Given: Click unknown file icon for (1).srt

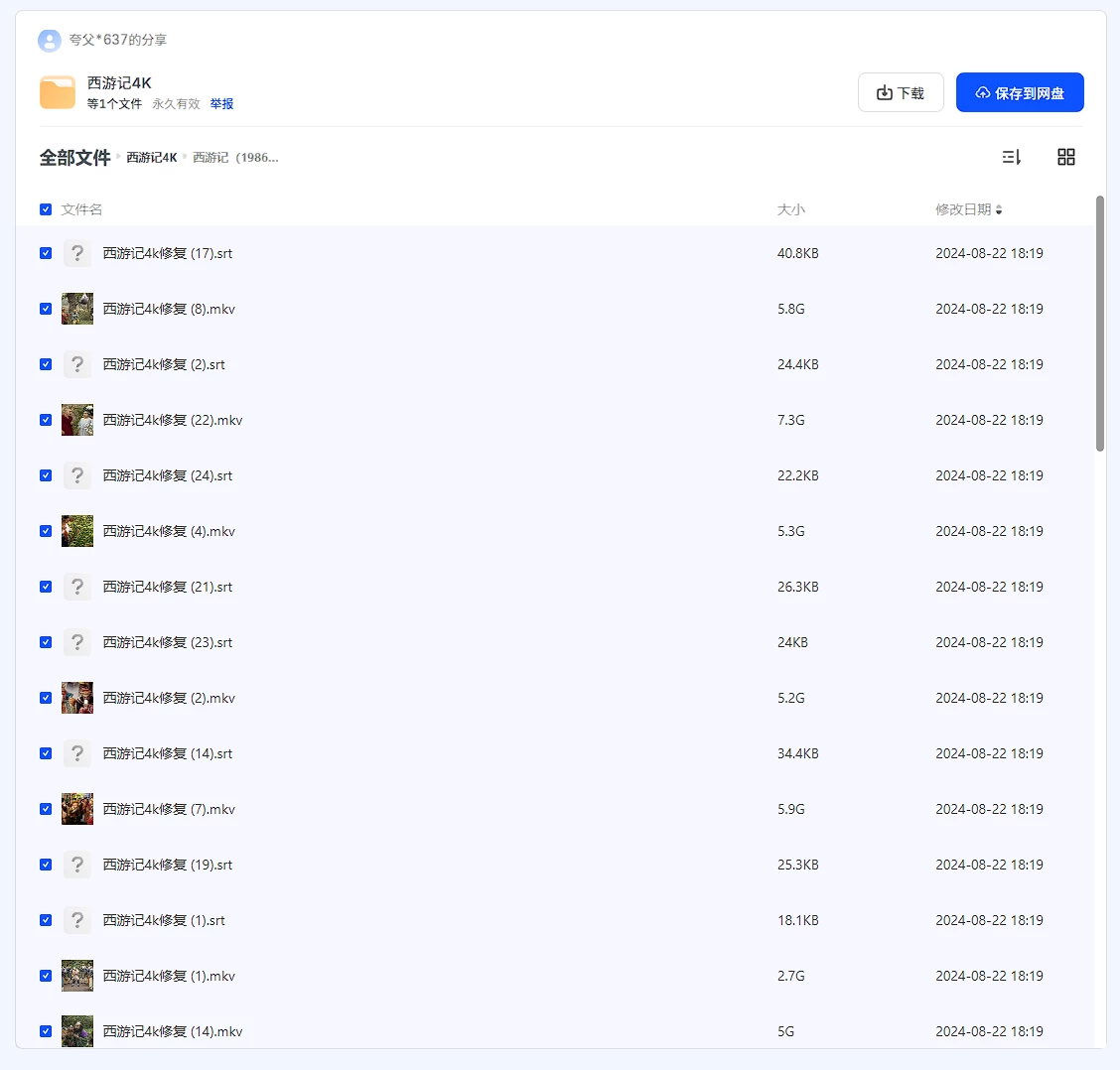Looking at the screenshot, I should (77, 920).
